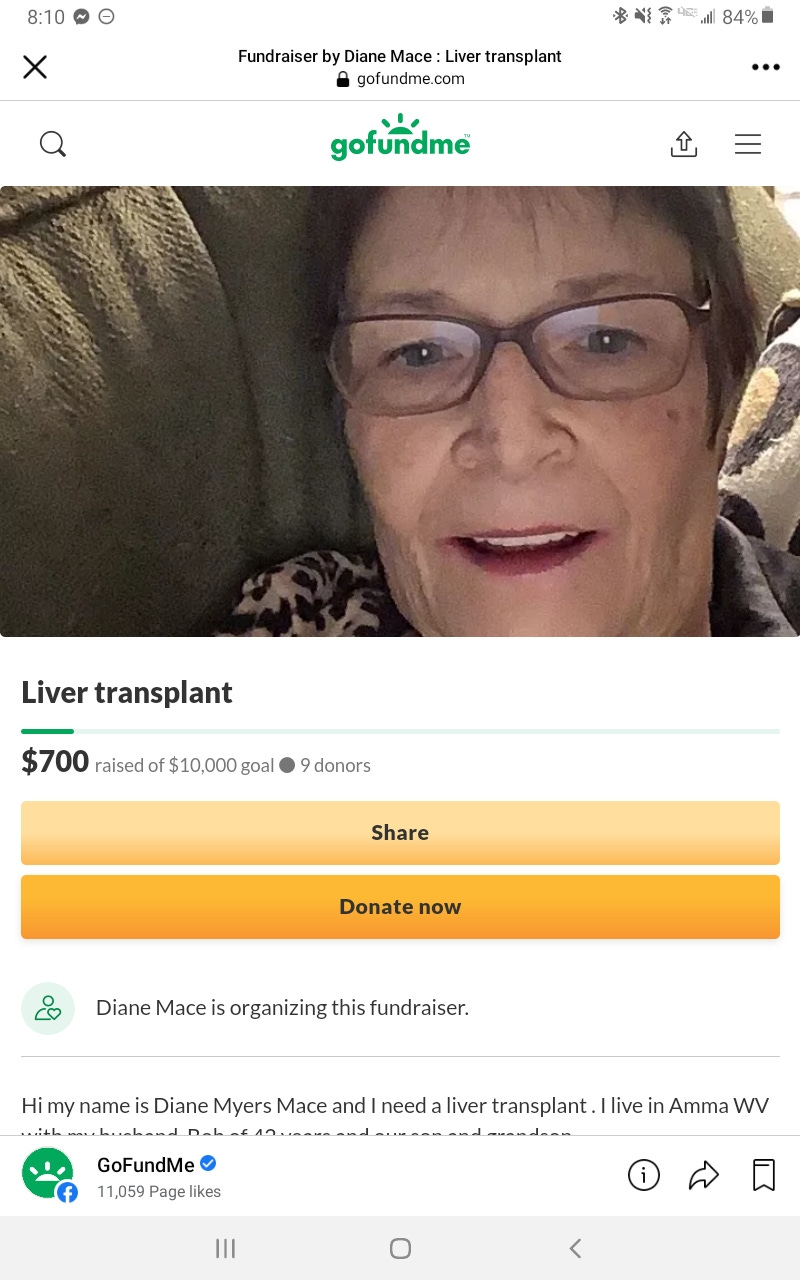Tap the Android home button
The width and height of the screenshot is (800, 1280).
[400, 1248]
